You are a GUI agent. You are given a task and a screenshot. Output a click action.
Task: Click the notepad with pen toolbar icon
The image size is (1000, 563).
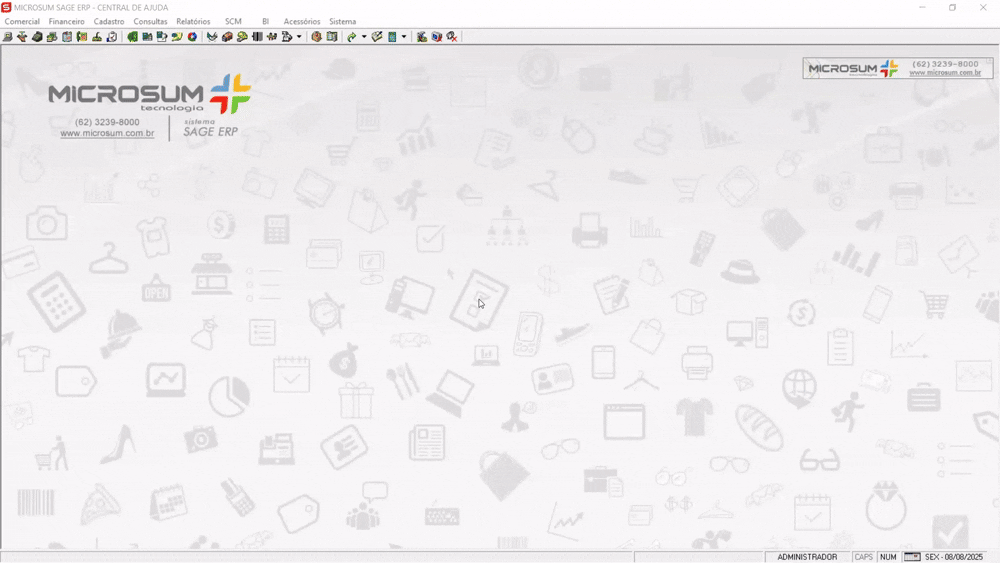(377, 37)
